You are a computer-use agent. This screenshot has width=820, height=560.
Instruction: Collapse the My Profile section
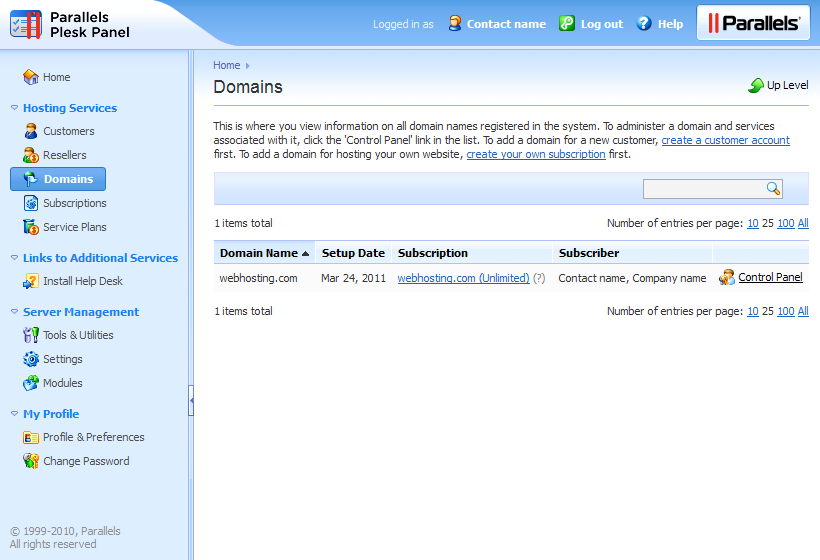[x=14, y=414]
